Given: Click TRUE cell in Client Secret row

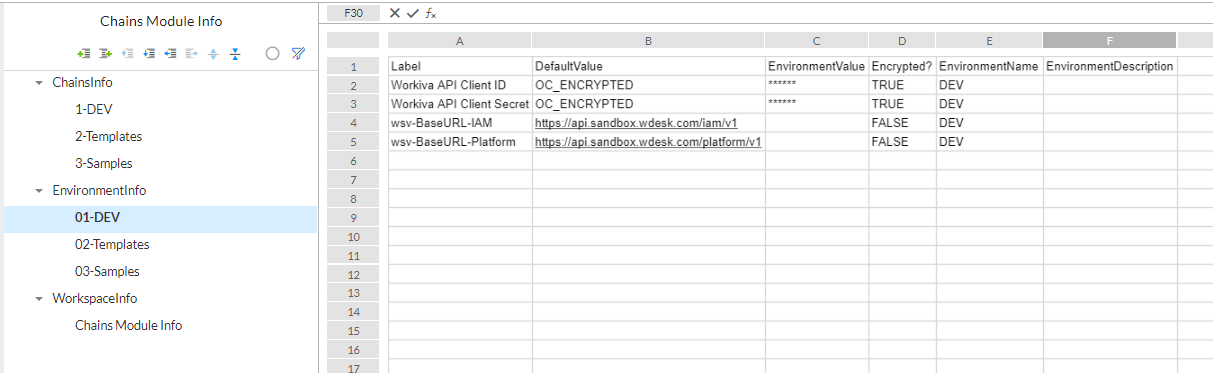Looking at the screenshot, I should [902, 104].
